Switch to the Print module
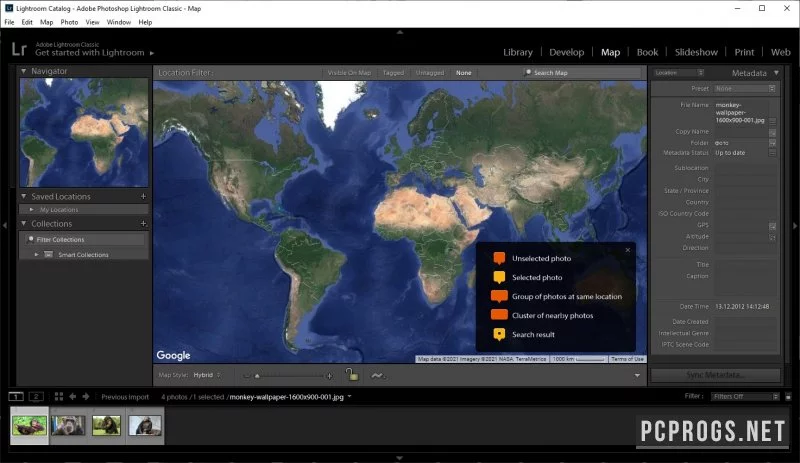The height and width of the screenshot is (463, 800). [744, 52]
